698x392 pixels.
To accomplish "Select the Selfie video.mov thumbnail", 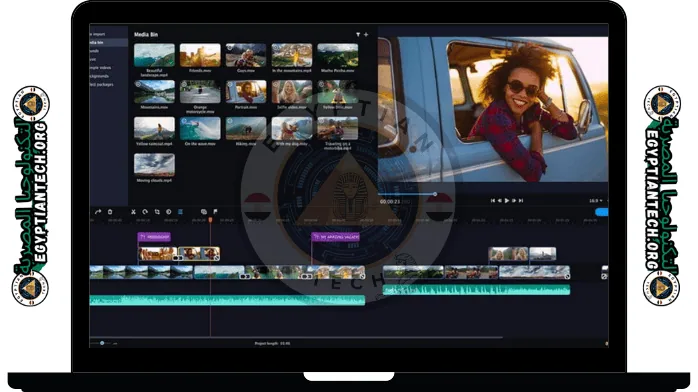I will [292, 92].
